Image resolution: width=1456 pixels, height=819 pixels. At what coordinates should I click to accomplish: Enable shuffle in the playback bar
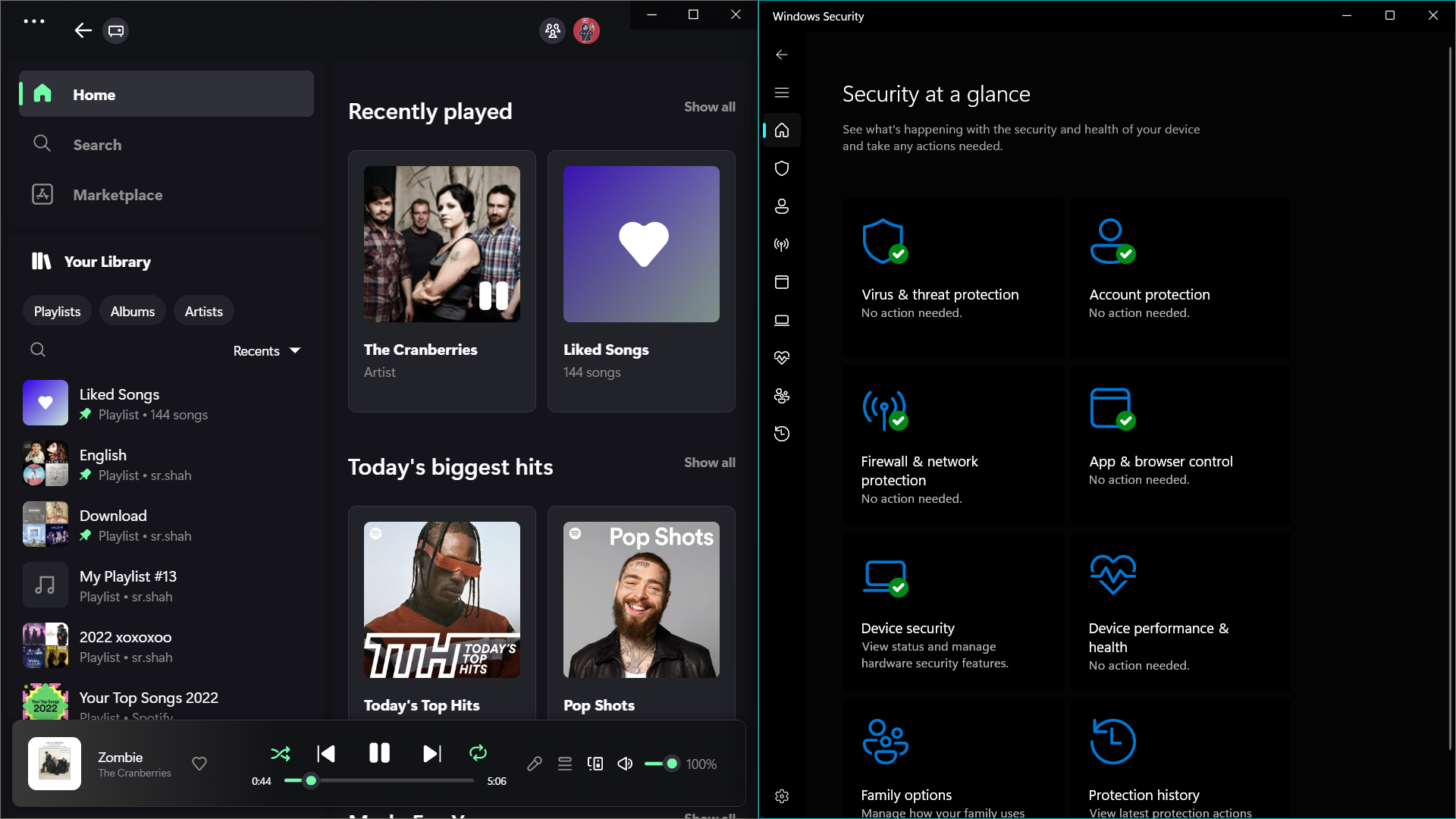coord(280,753)
